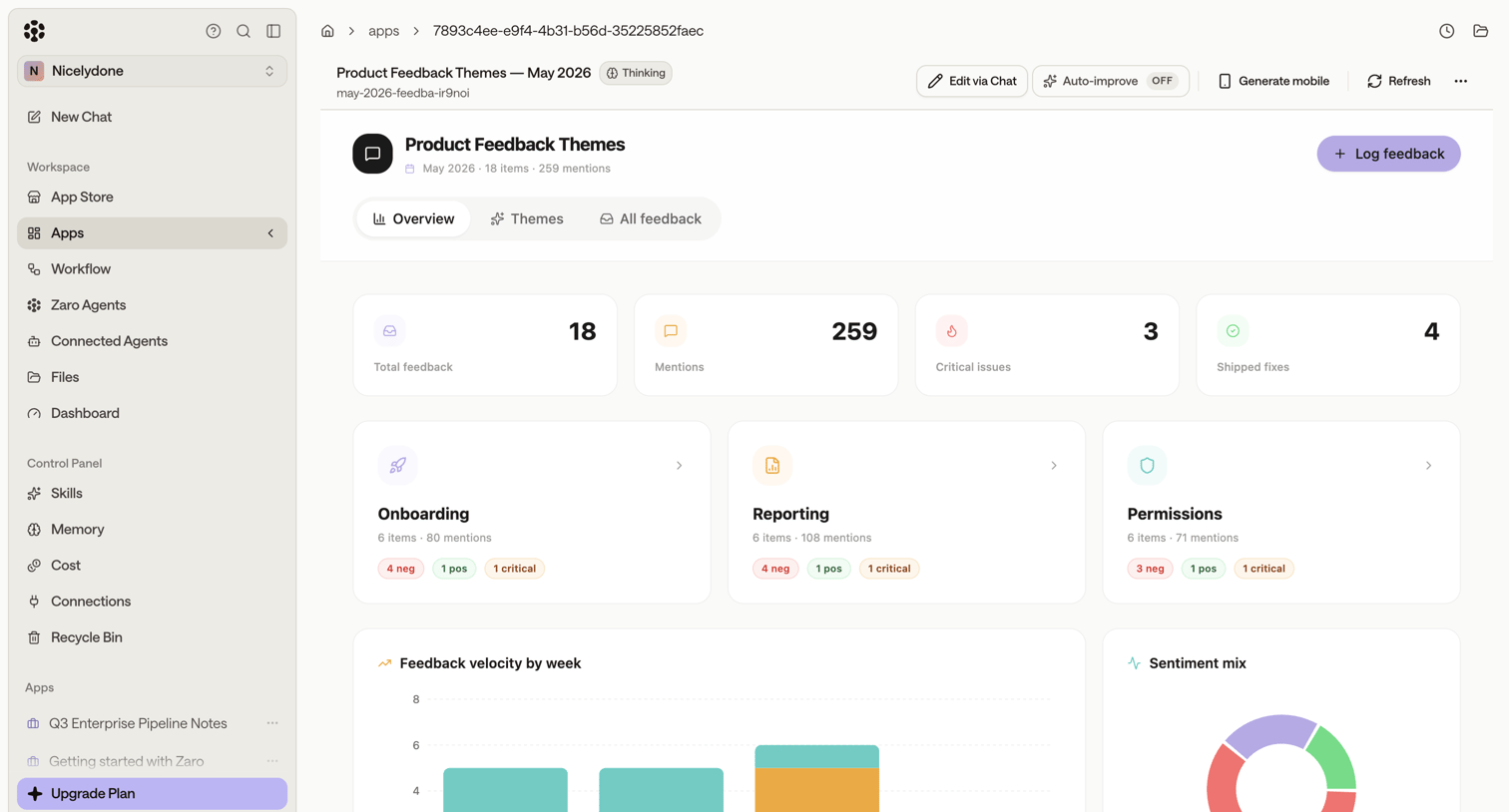Go to home via breadcrumb icon
This screenshot has width=1509, height=812.
pyautogui.click(x=327, y=31)
